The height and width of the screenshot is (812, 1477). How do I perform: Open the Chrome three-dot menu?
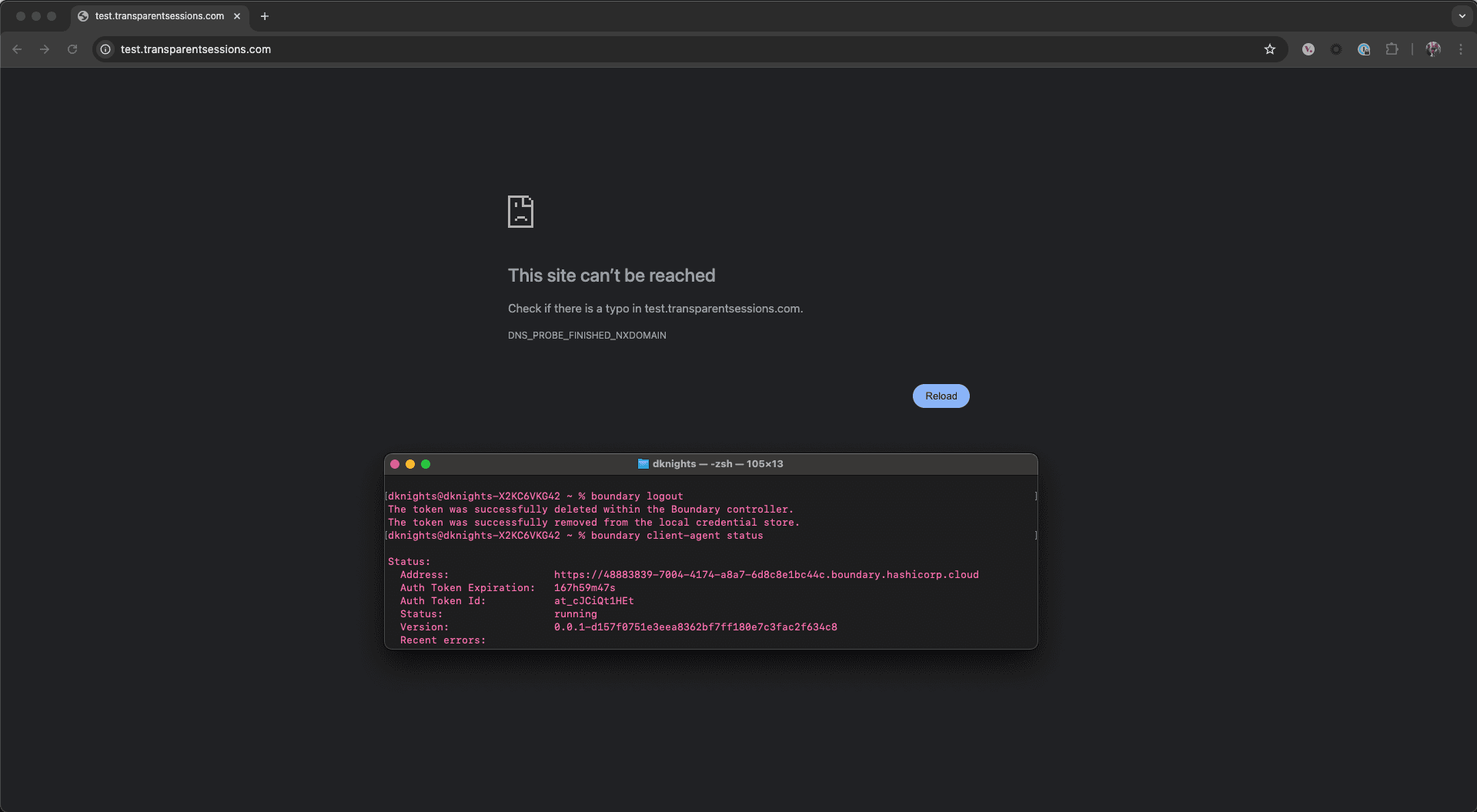pos(1460,49)
